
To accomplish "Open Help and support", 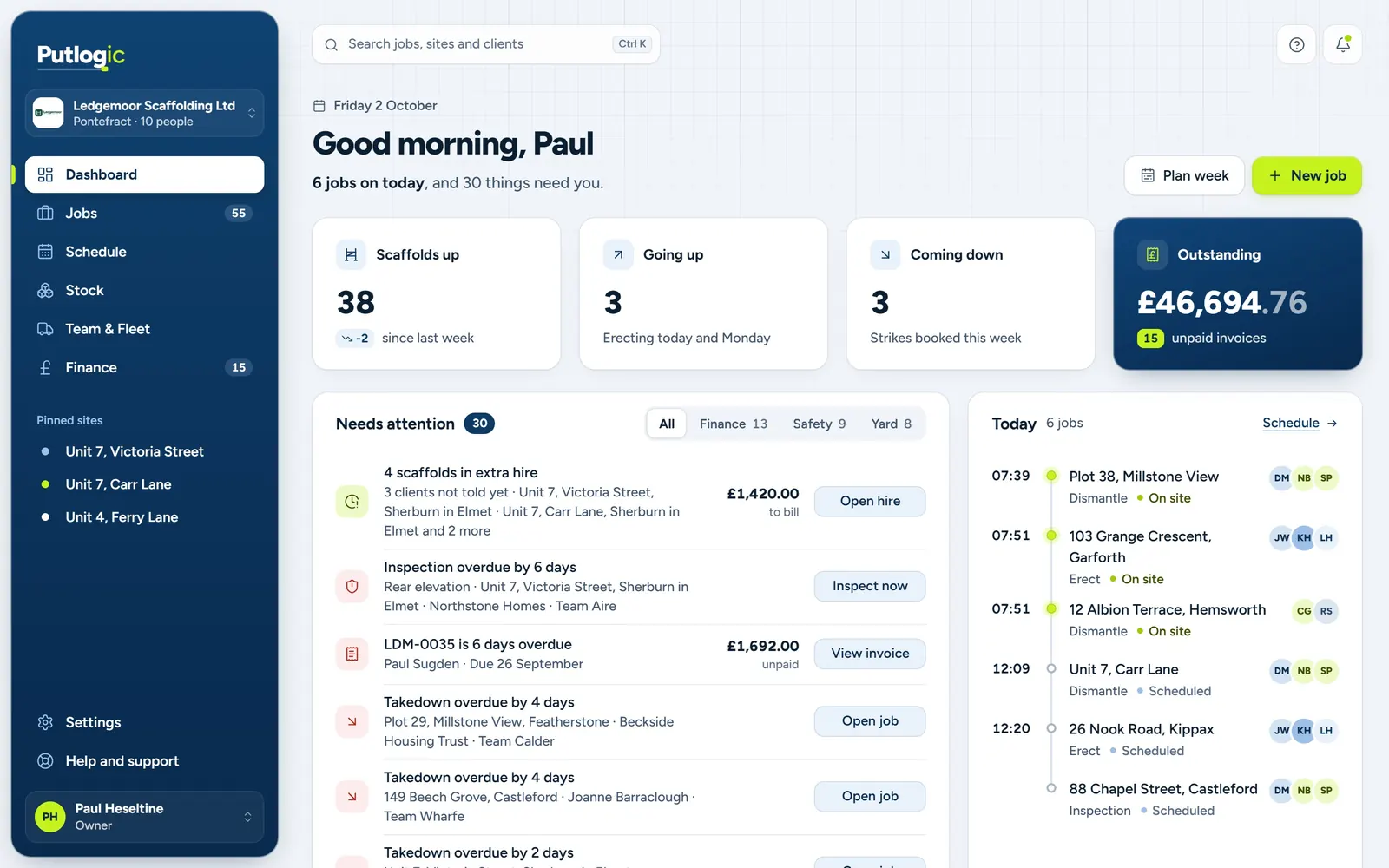I will (144, 761).
